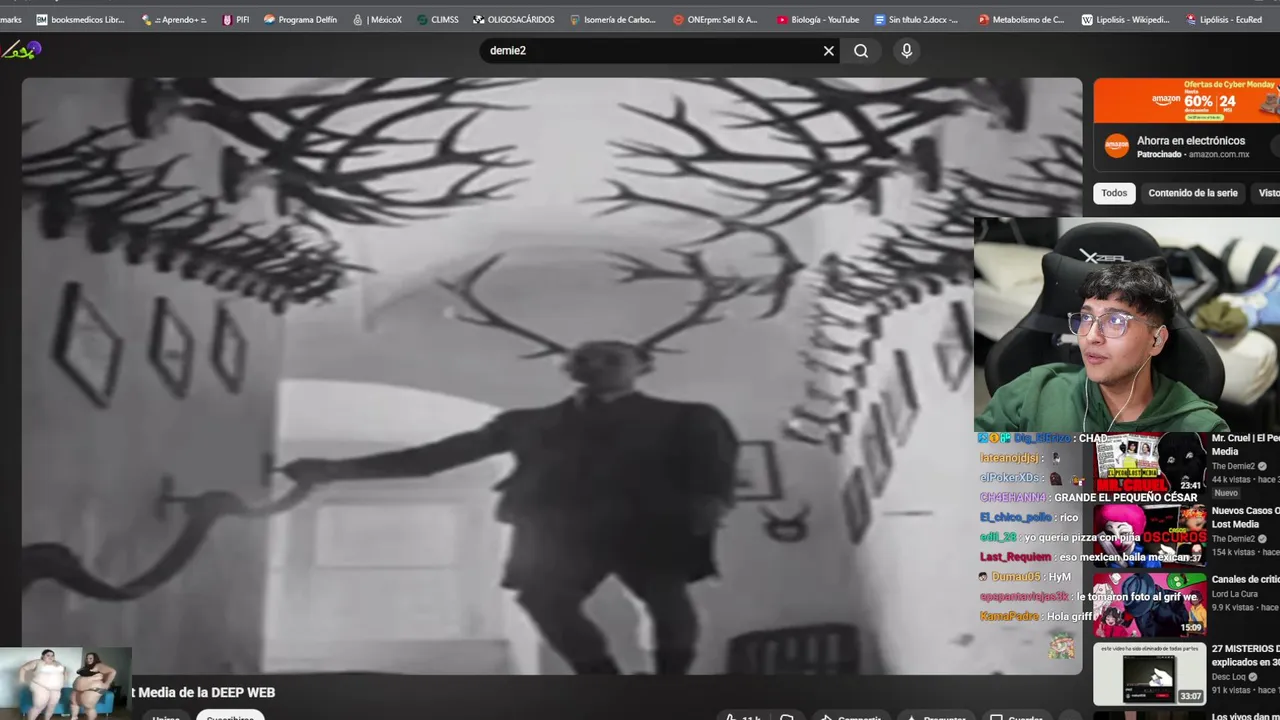1280x720 pixels.
Task: Open the 27 MISTERIOS video title
Action: [x=1245, y=655]
